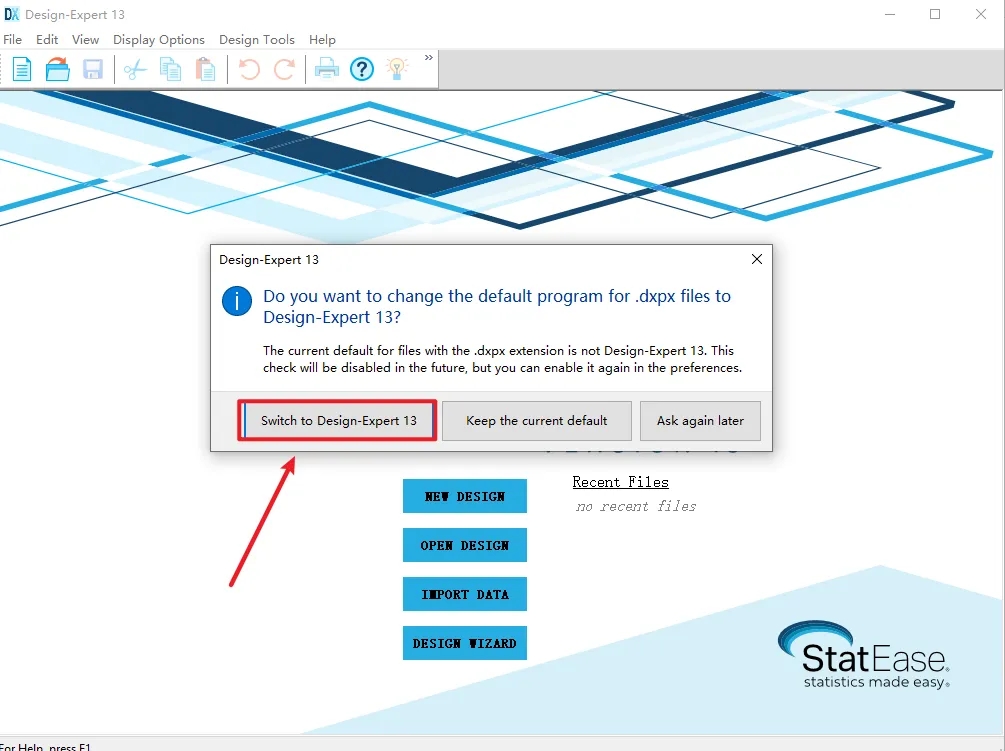Click the Cut scissors icon
1005x751 pixels.
pos(135,69)
